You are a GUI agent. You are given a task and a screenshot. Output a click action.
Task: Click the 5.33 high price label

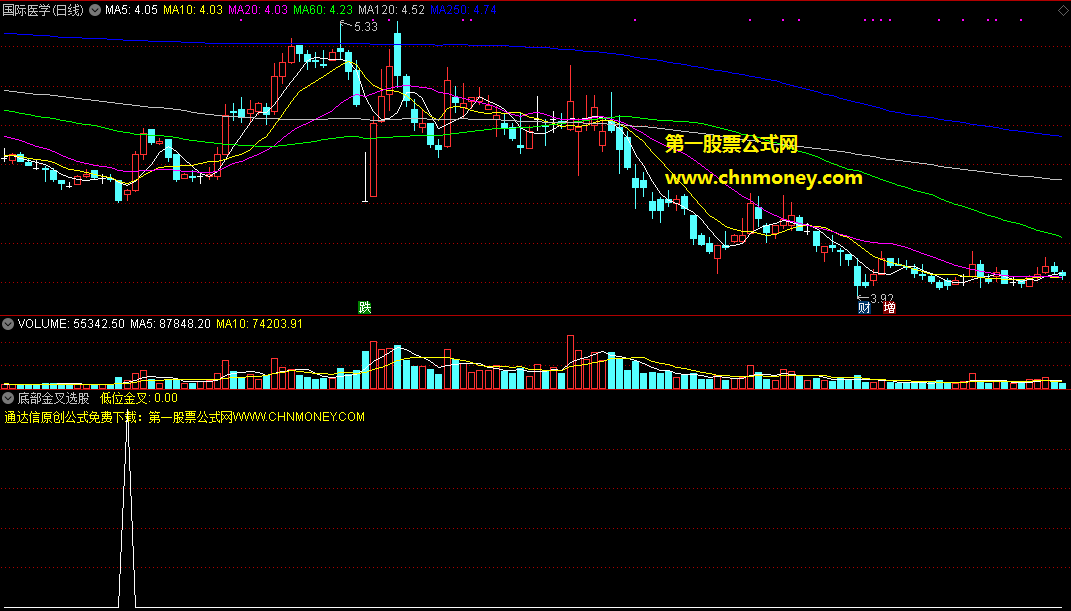366,27
